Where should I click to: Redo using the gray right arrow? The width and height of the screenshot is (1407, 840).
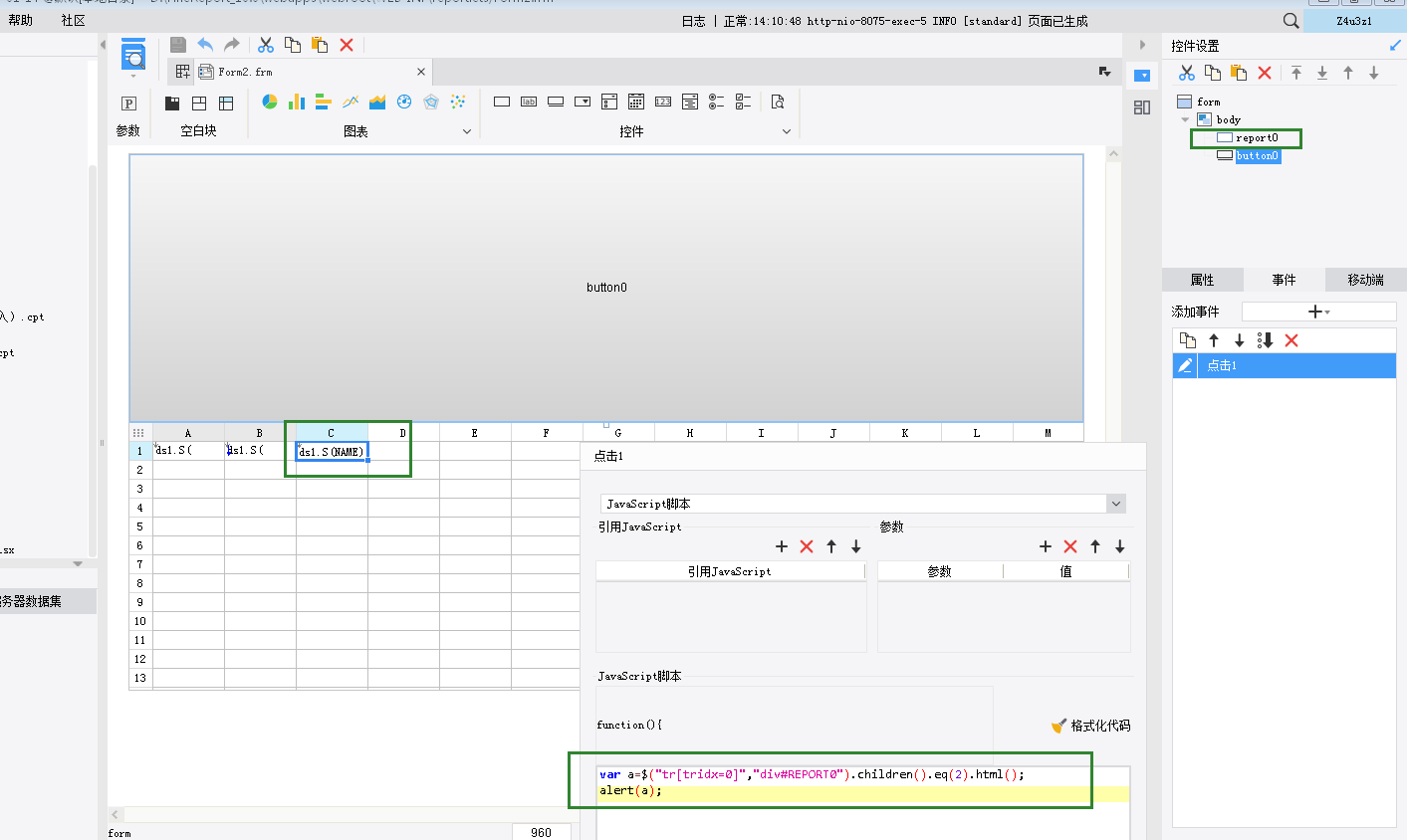(x=232, y=45)
